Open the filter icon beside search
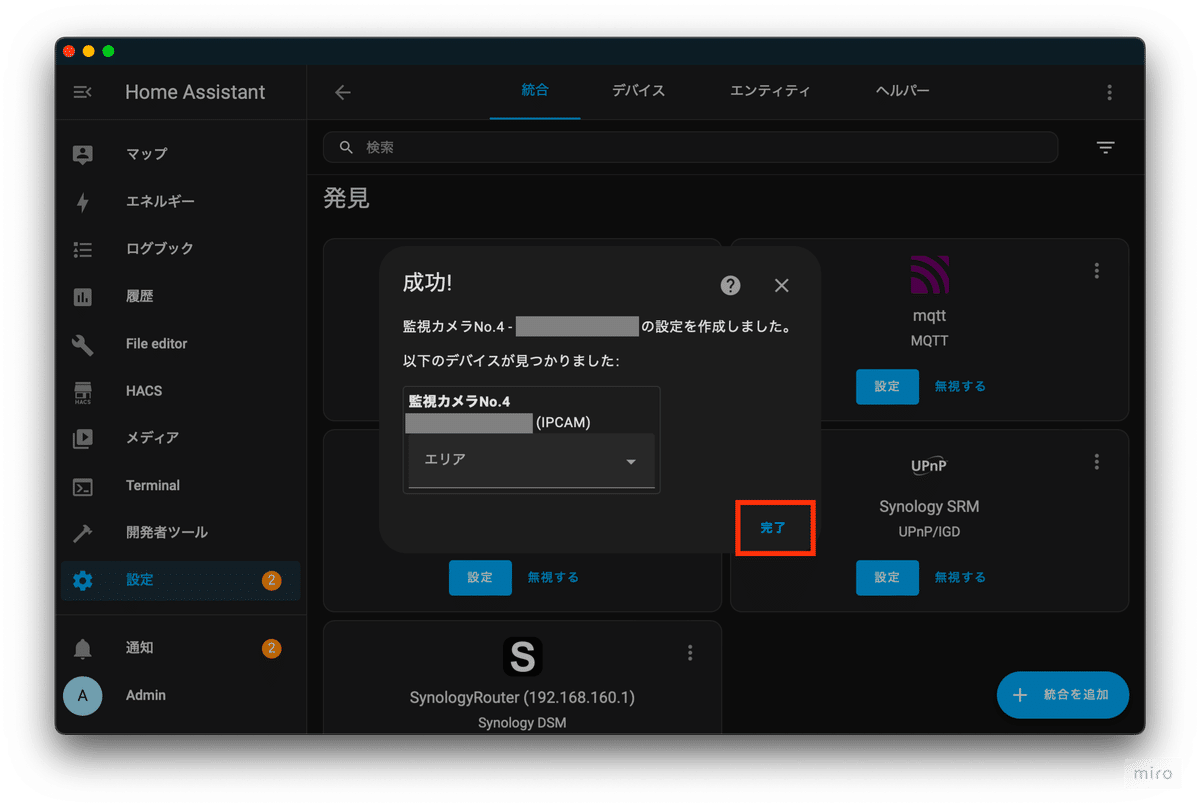The image size is (1200, 807). [x=1105, y=148]
